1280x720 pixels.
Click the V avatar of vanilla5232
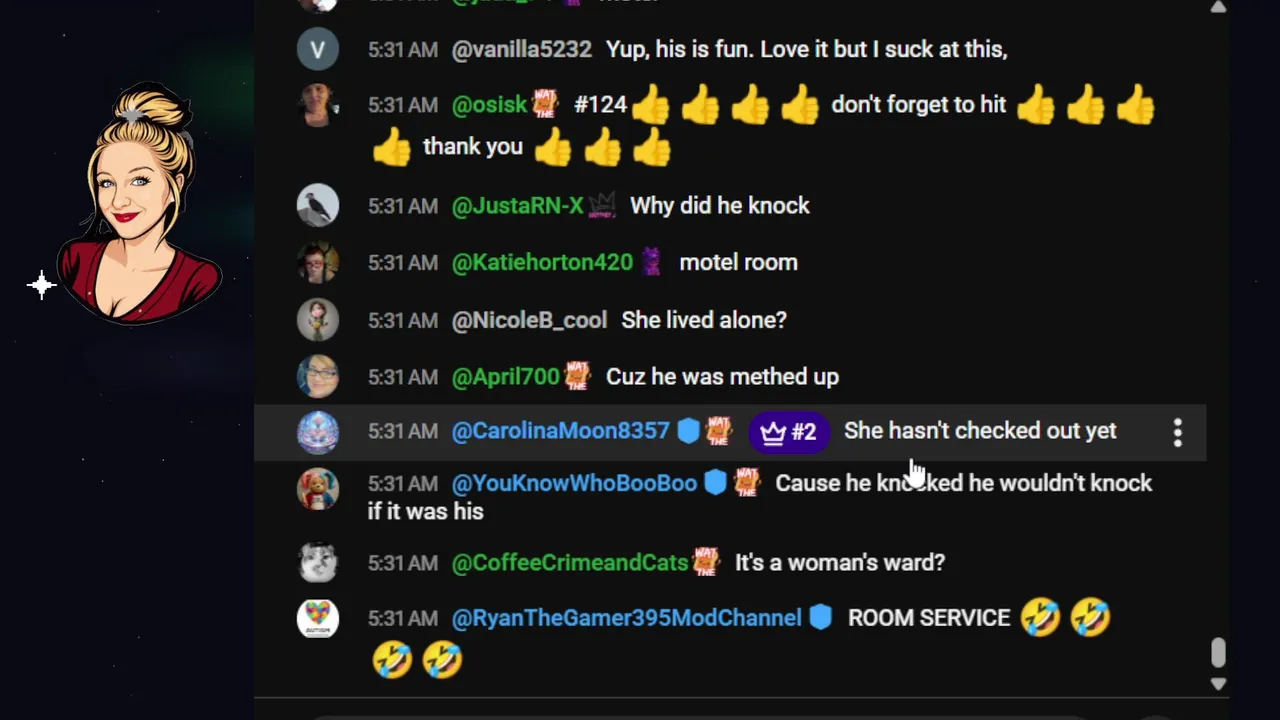318,49
